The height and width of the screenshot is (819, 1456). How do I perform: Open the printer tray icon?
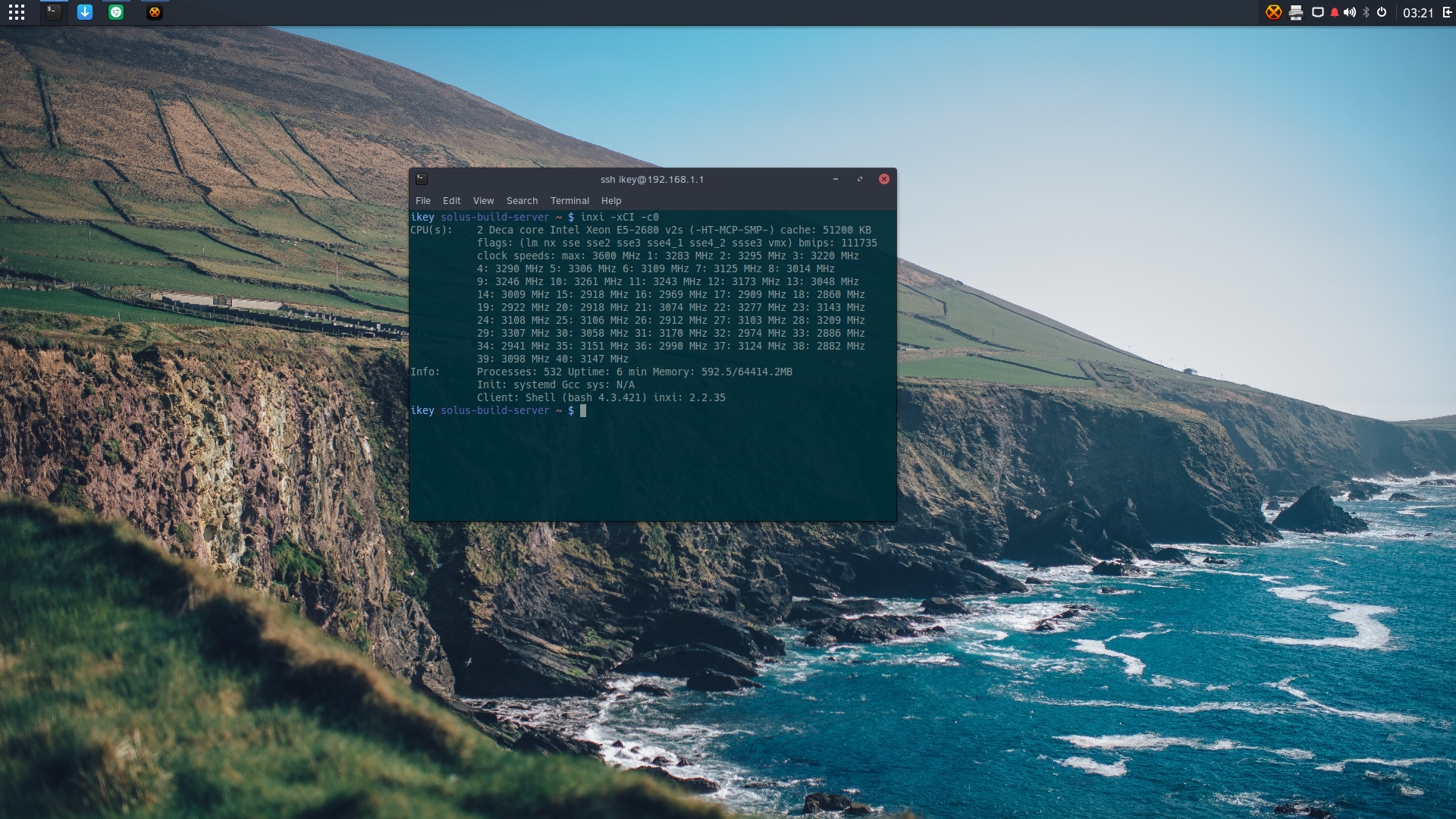[x=1296, y=12]
